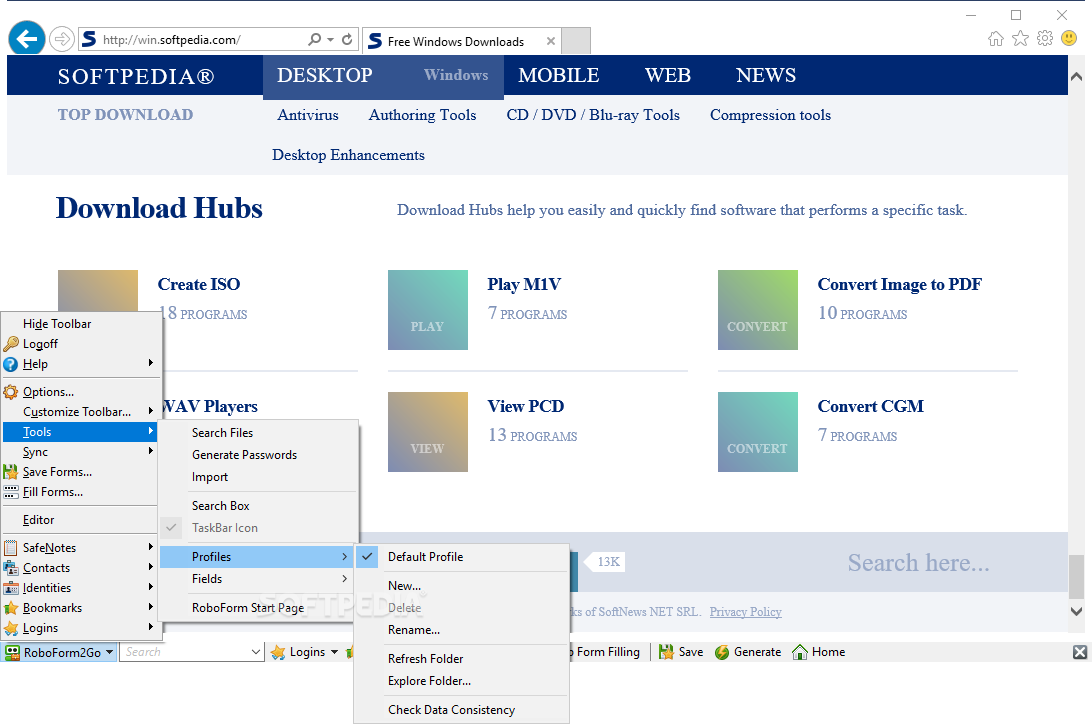Click the Search here... field
Viewport: 1092px width, 724px height.
[x=918, y=562]
